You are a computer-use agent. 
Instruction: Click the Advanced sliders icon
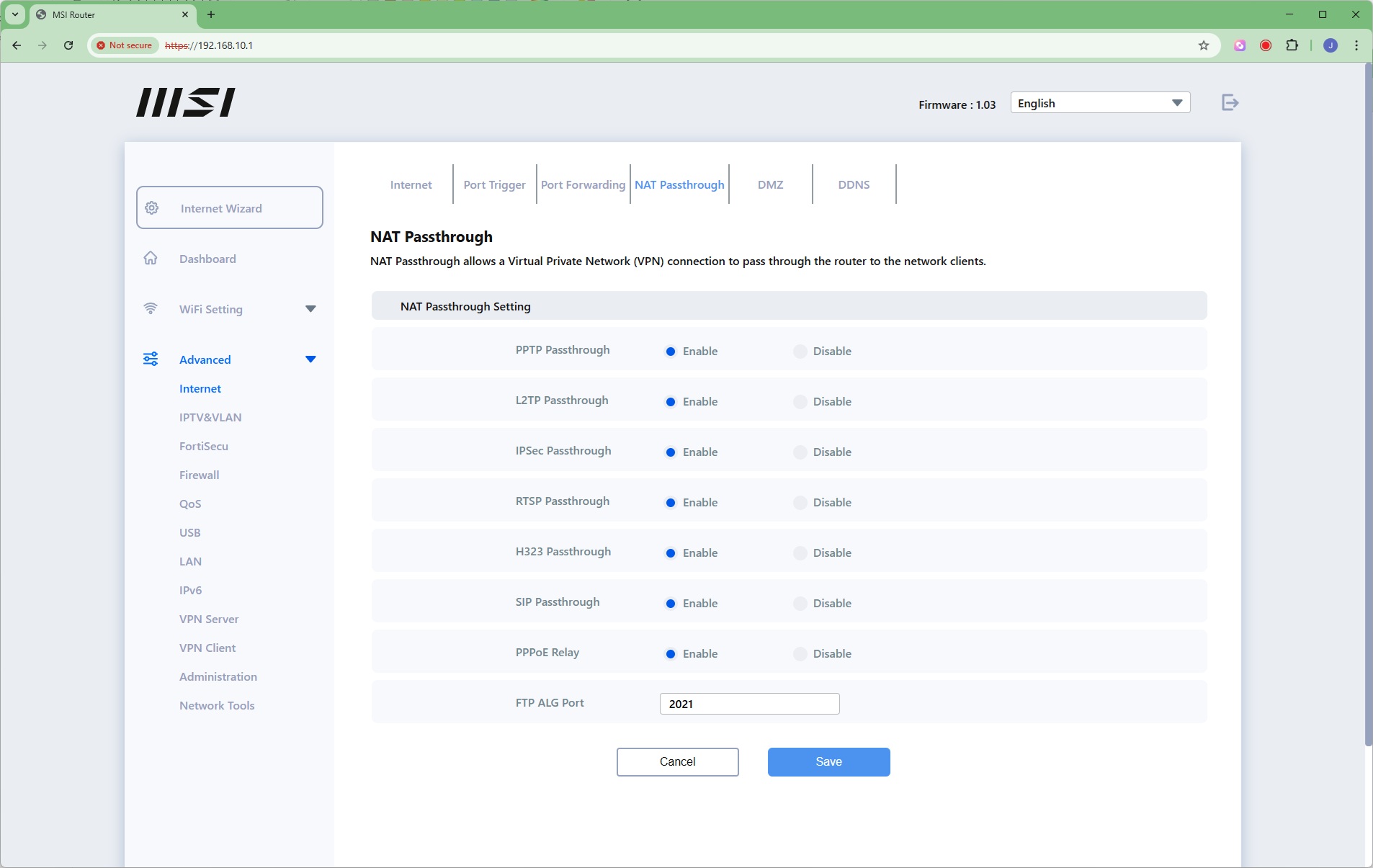(x=151, y=359)
